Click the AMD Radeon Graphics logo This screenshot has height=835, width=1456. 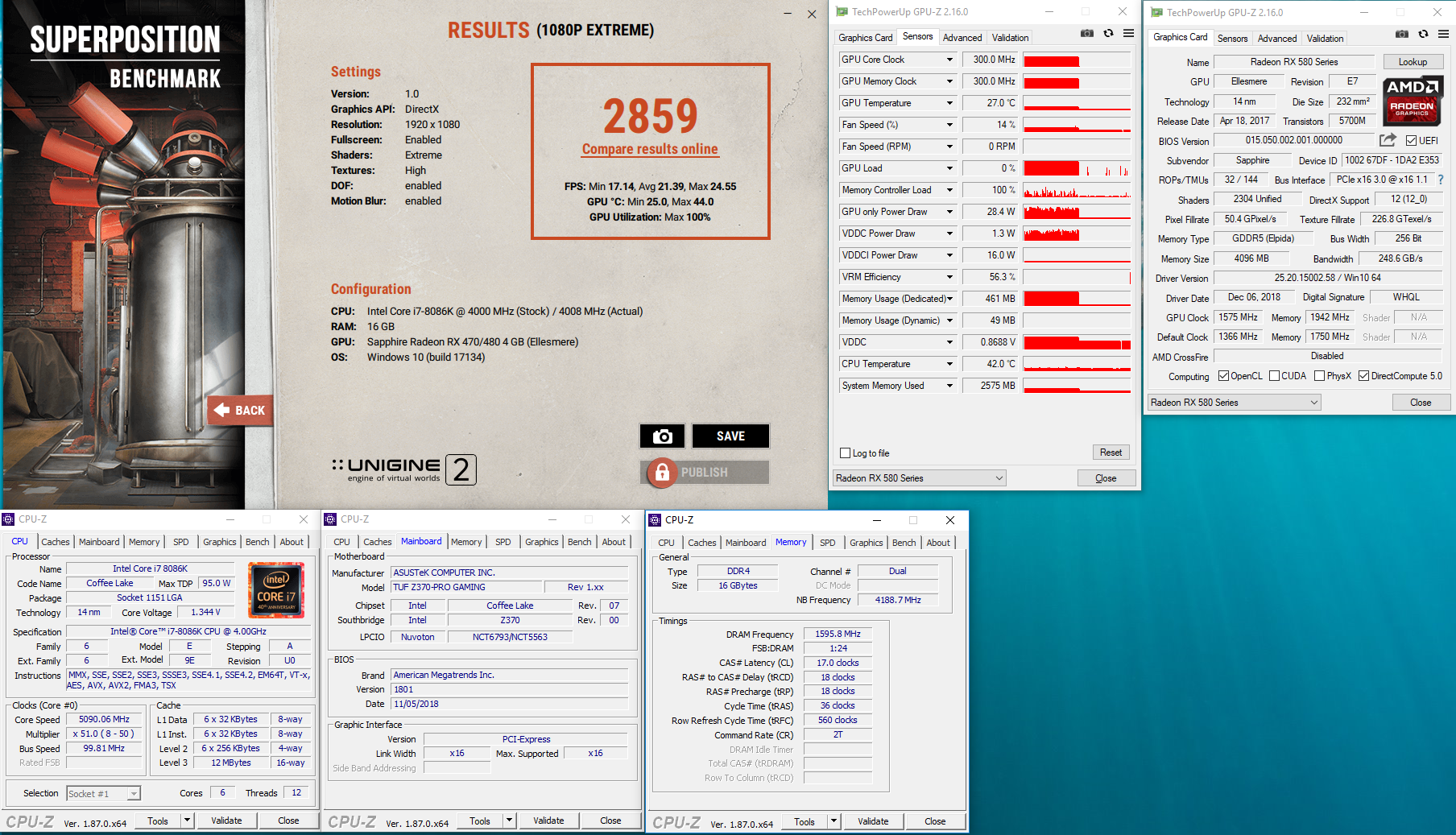click(1413, 100)
